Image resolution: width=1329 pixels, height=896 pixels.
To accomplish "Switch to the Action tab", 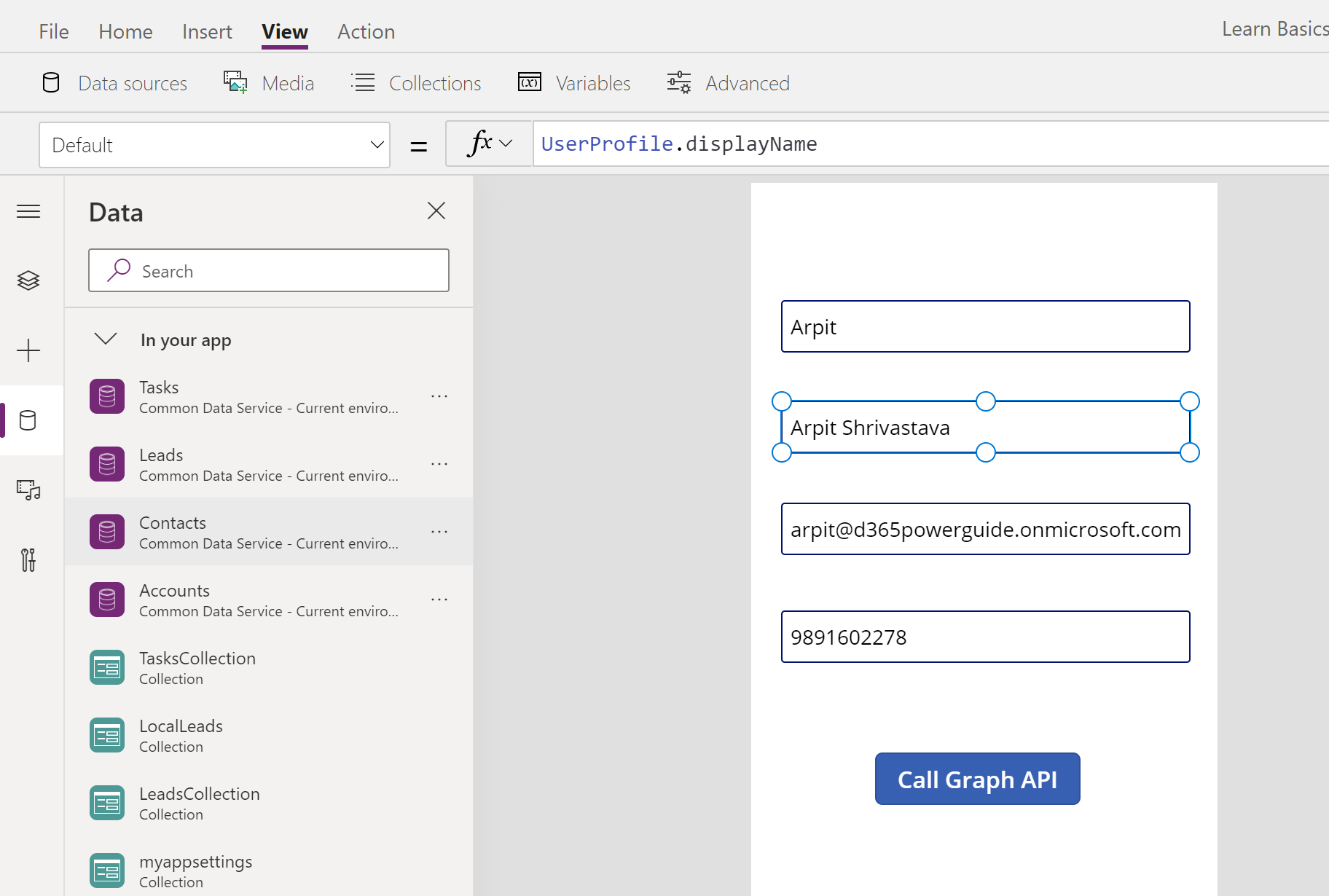I will tap(366, 31).
